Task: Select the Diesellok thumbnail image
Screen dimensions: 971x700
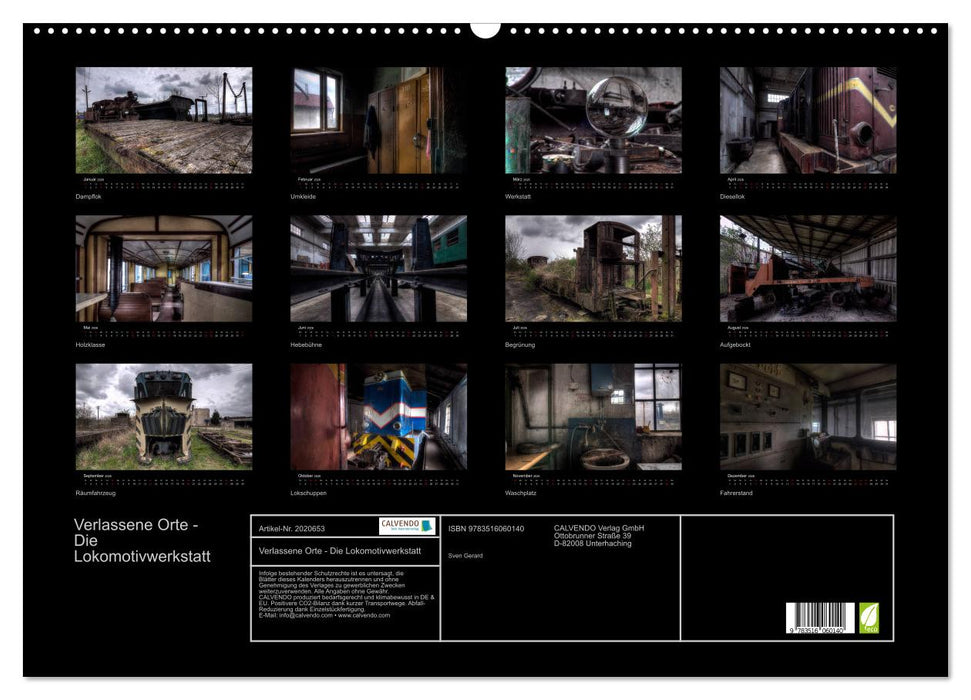Action: point(808,120)
